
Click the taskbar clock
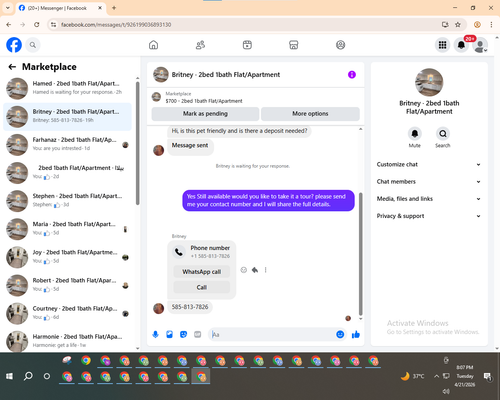coord(465,376)
